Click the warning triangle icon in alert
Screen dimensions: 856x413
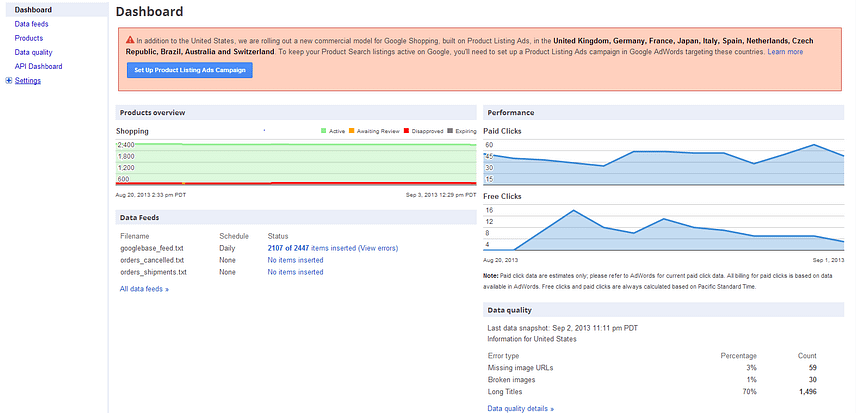[x=131, y=38]
